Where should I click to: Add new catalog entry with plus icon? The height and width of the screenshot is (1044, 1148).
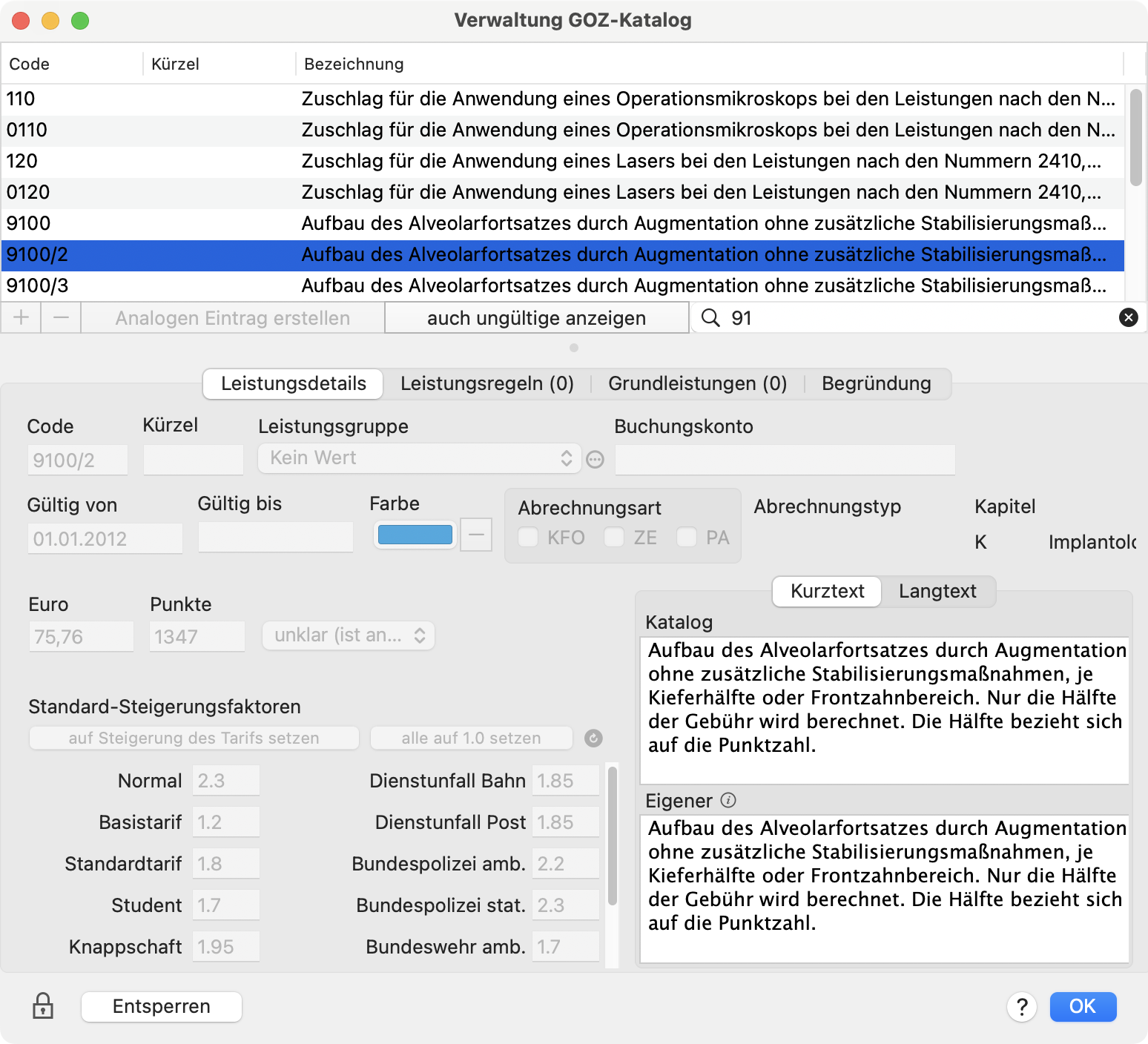(21, 318)
